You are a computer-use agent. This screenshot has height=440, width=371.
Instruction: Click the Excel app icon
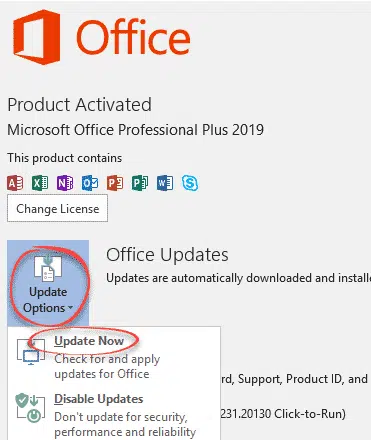tap(40, 183)
